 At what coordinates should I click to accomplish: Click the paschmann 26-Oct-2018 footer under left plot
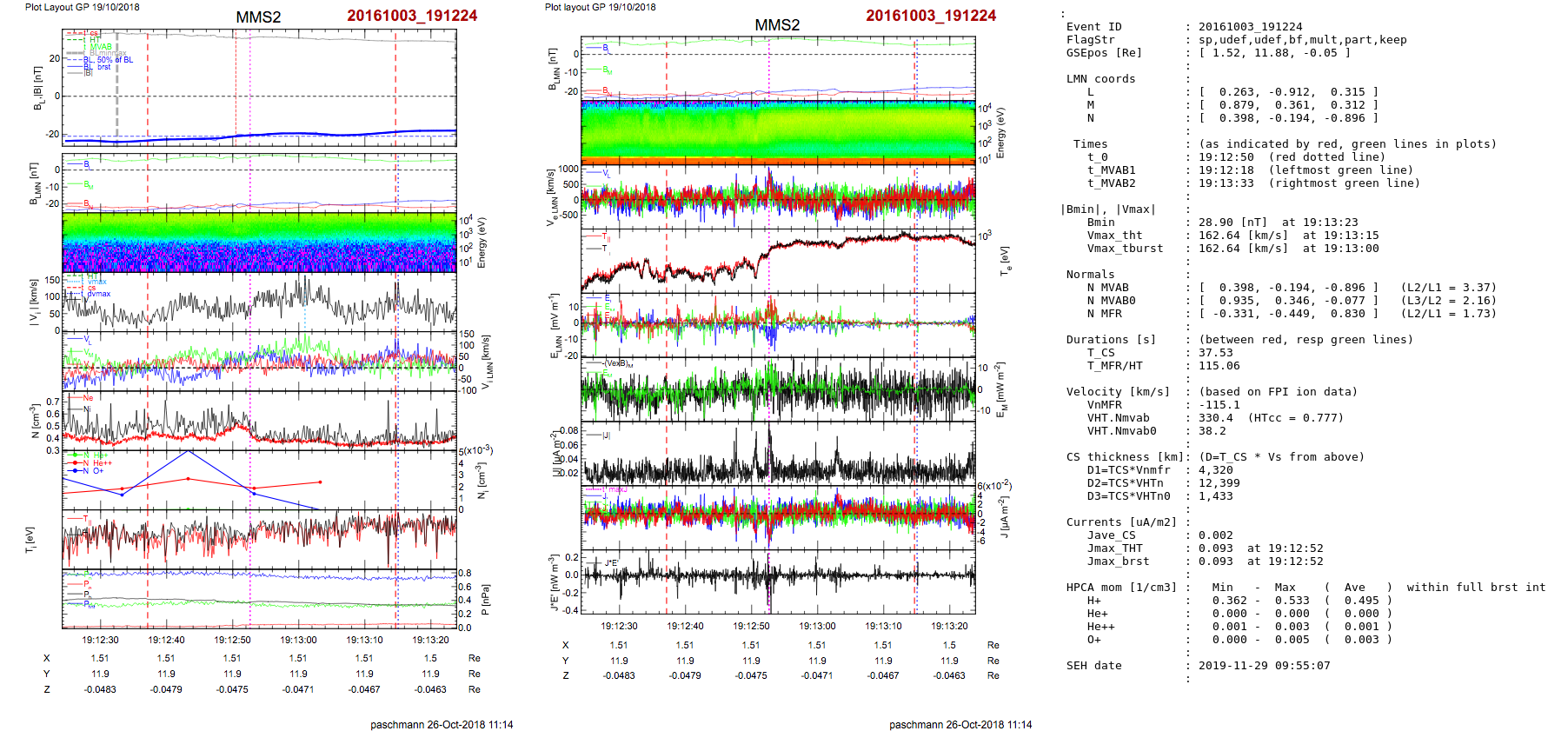442,724
